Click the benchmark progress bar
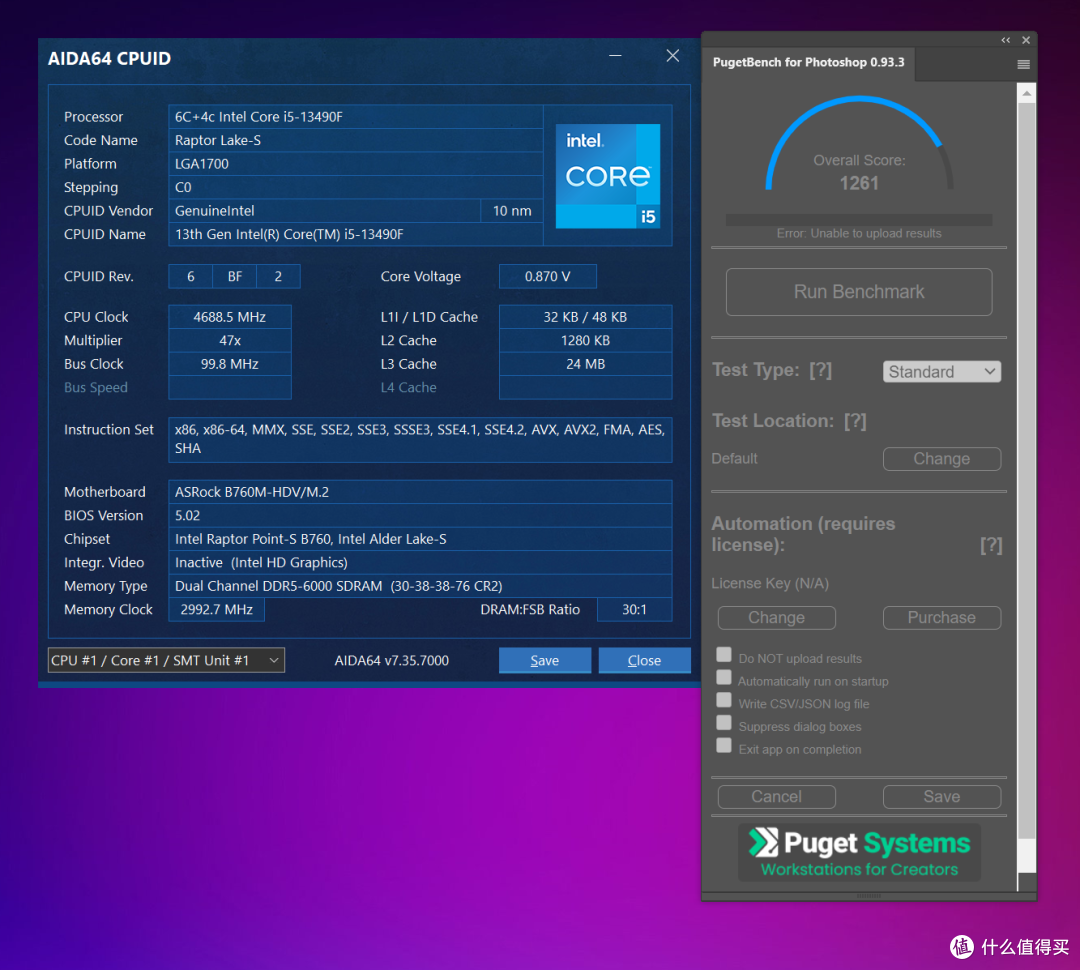This screenshot has height=970, width=1080. pos(859,220)
